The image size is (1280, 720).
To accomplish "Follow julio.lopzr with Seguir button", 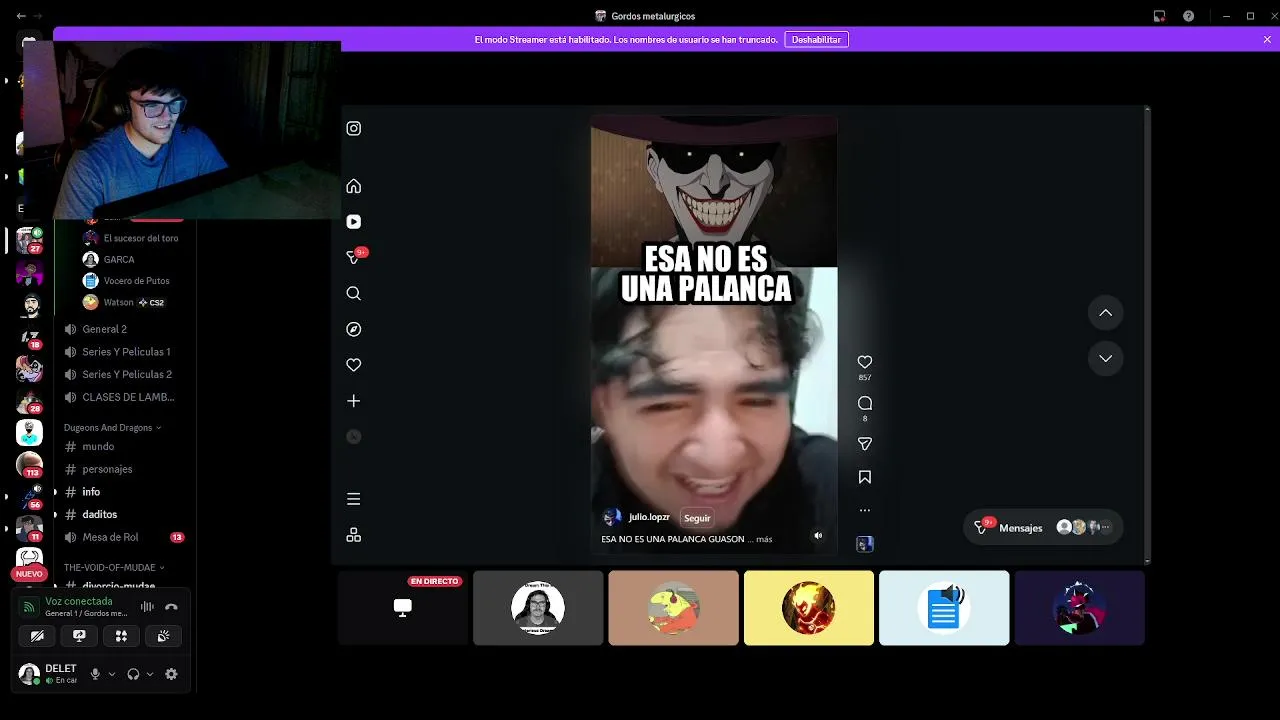I will coord(697,518).
